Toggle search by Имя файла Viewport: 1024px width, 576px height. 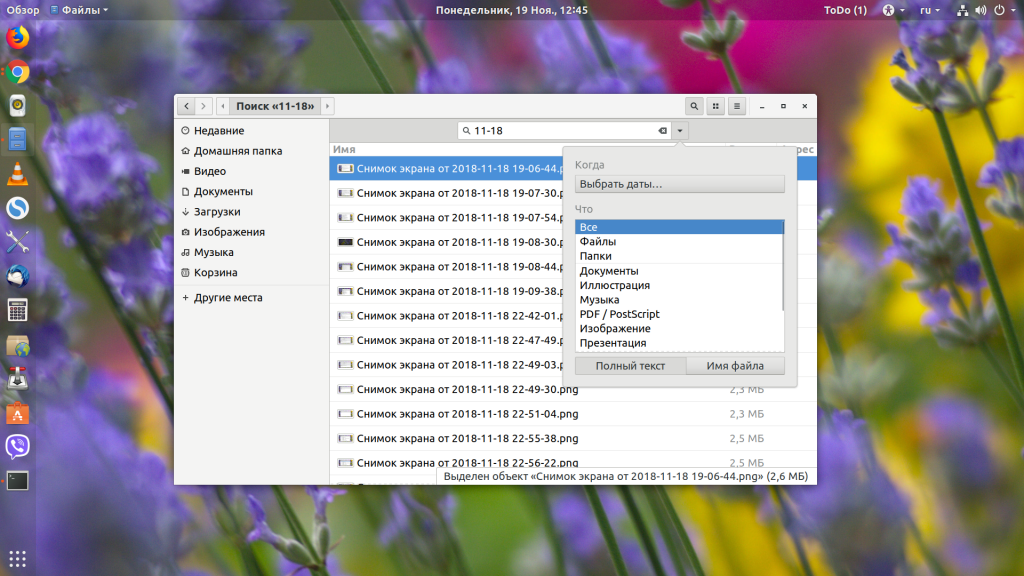735,366
